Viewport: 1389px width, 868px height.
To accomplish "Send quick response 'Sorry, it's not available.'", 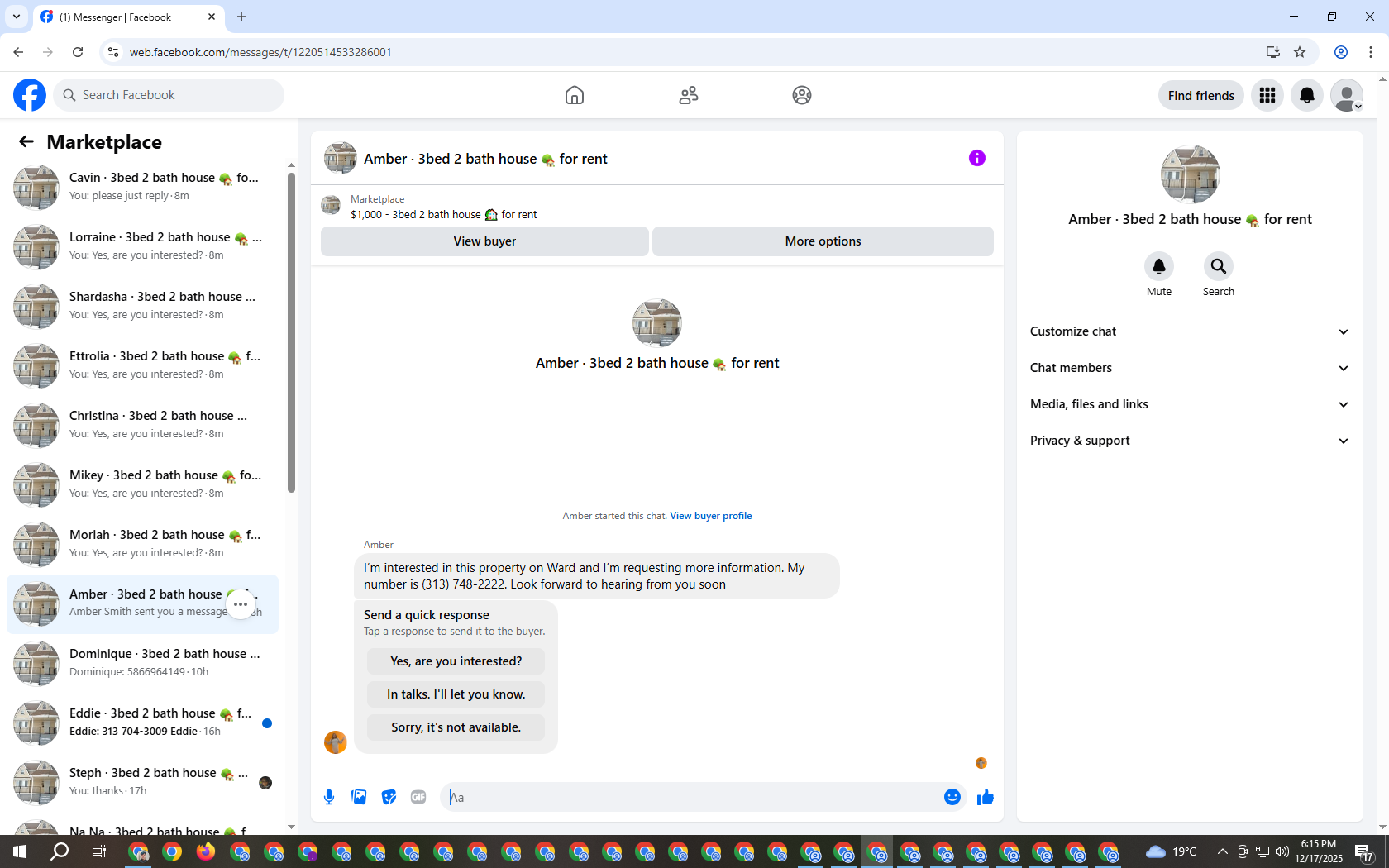I will tap(456, 727).
